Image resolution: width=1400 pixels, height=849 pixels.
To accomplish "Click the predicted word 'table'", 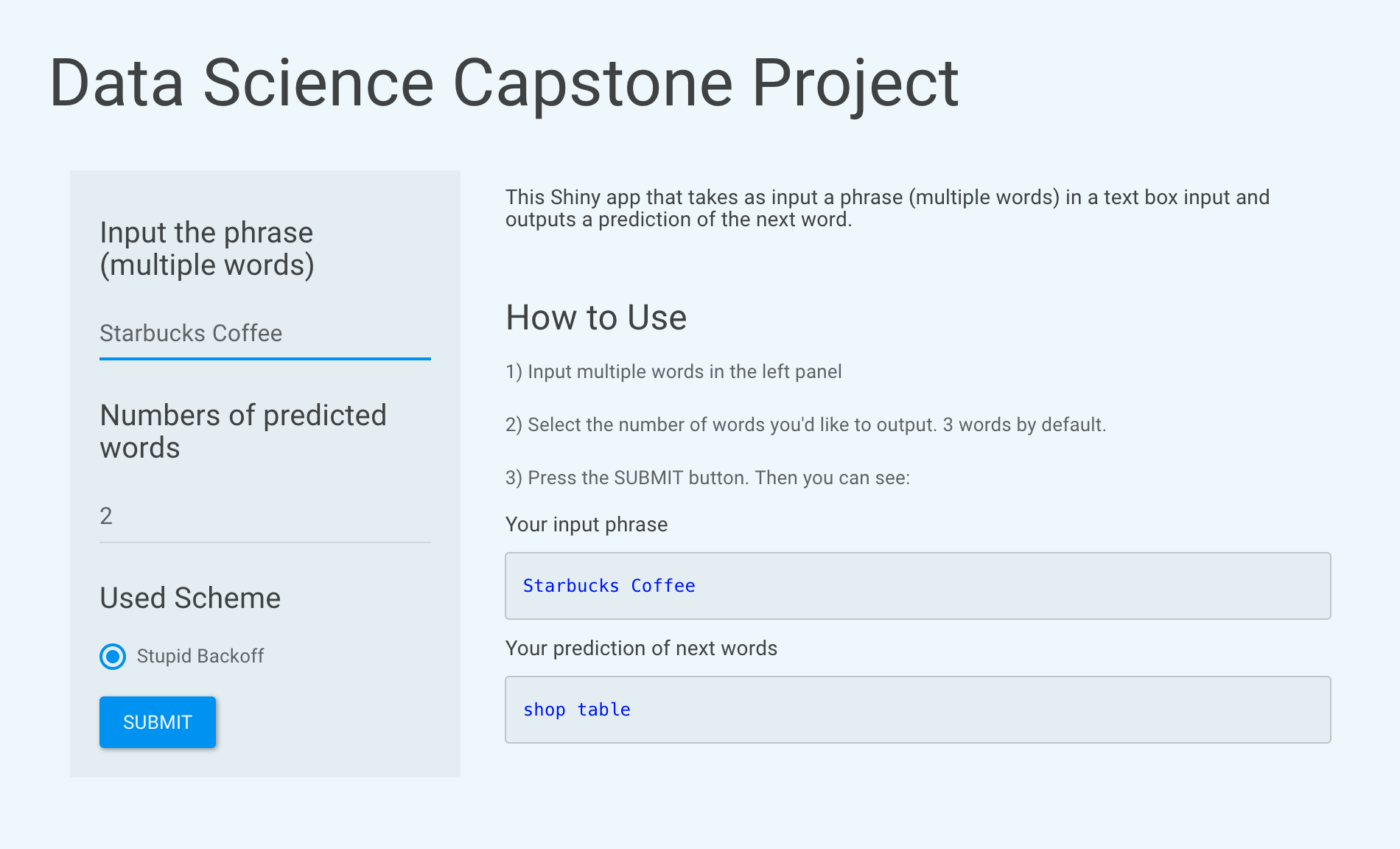I will pos(603,710).
